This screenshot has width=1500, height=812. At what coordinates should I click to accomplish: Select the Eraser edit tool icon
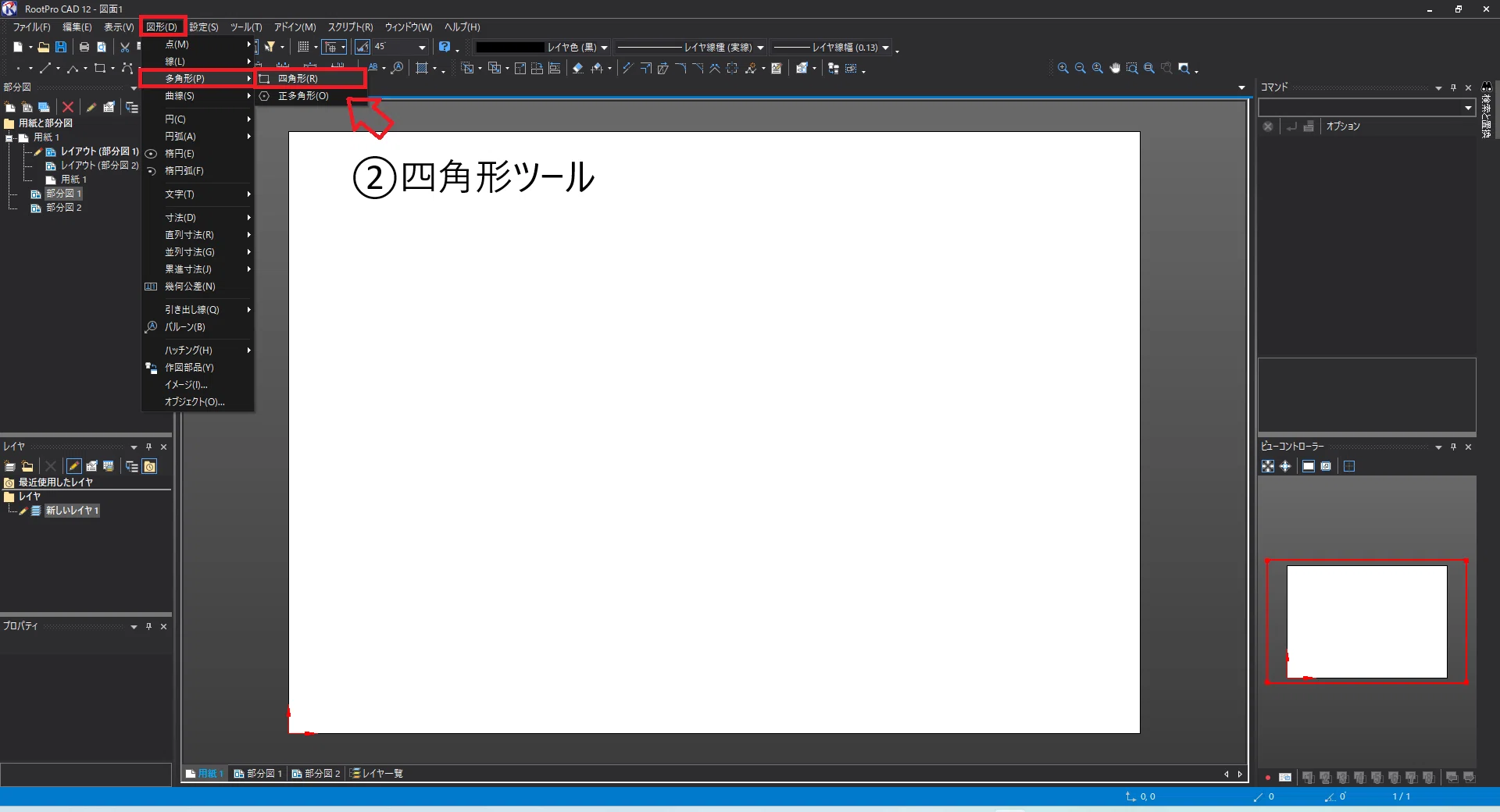(578, 69)
